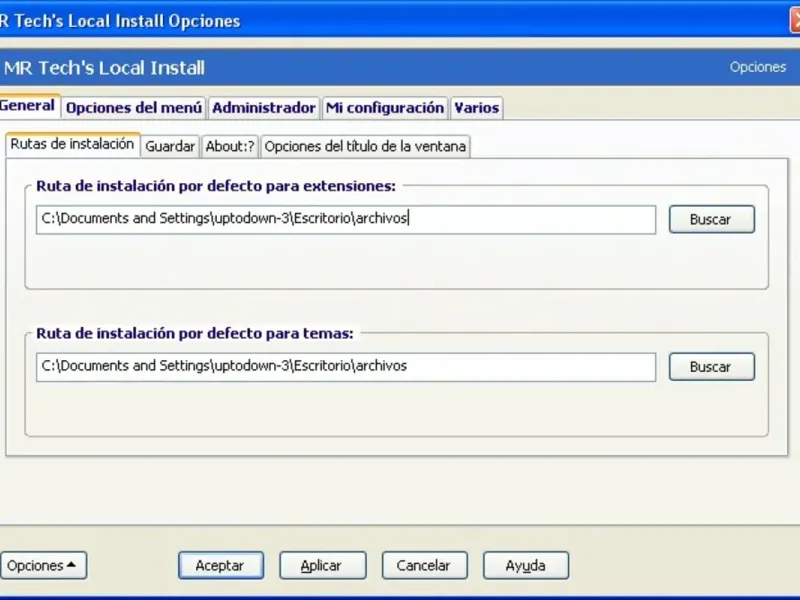Open the About:? sub-tab
This screenshot has width=800, height=600.
230,146
